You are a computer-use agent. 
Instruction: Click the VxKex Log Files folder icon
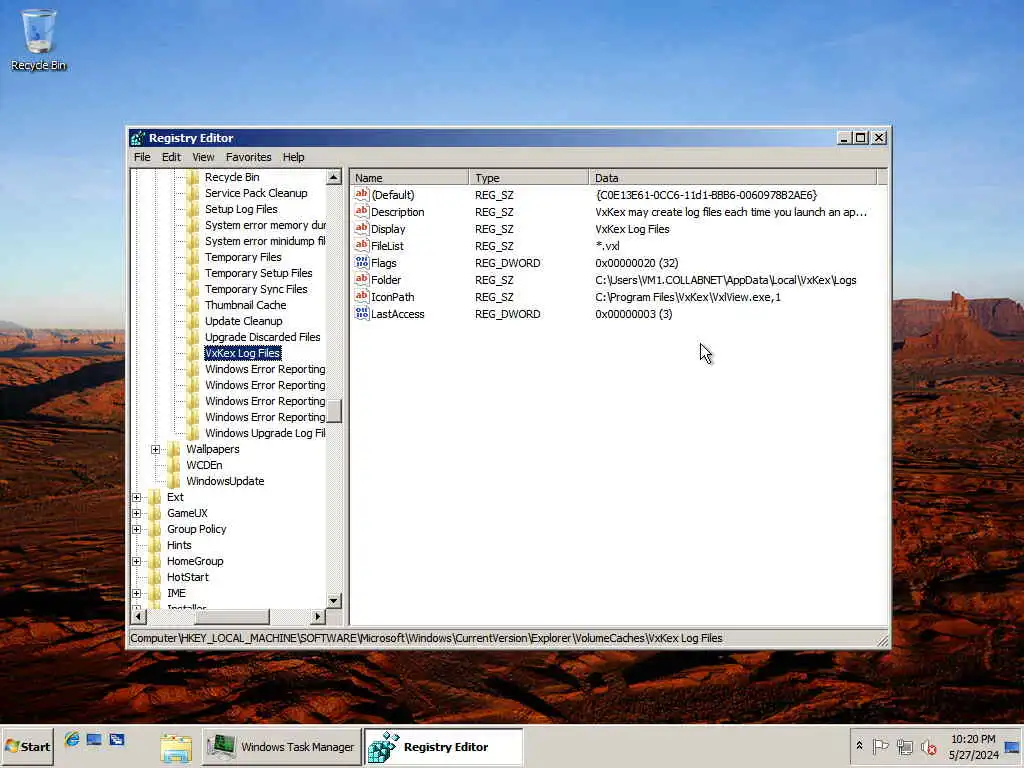pos(193,353)
